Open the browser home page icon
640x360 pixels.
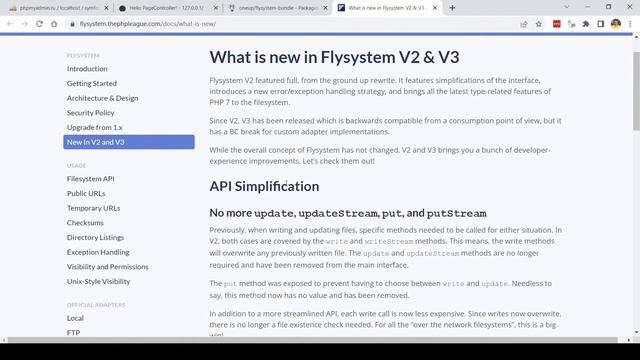tap(54, 24)
